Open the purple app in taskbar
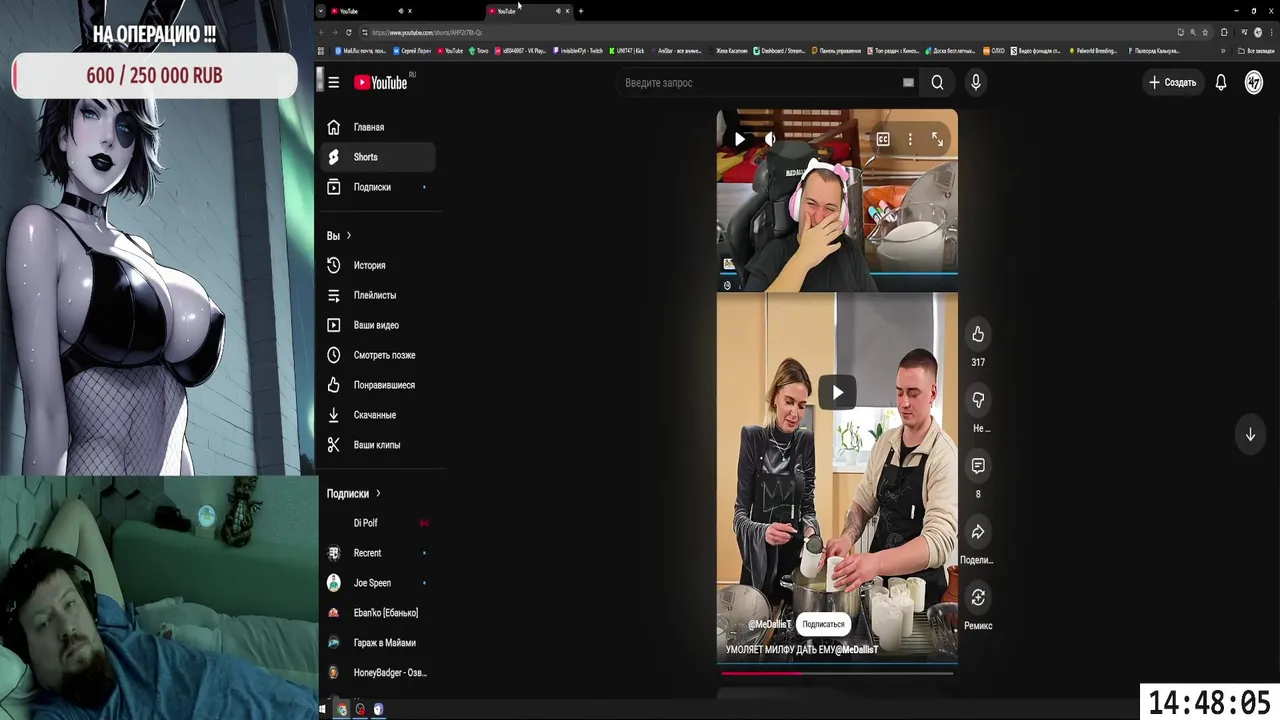1280x720 pixels. tap(378, 709)
